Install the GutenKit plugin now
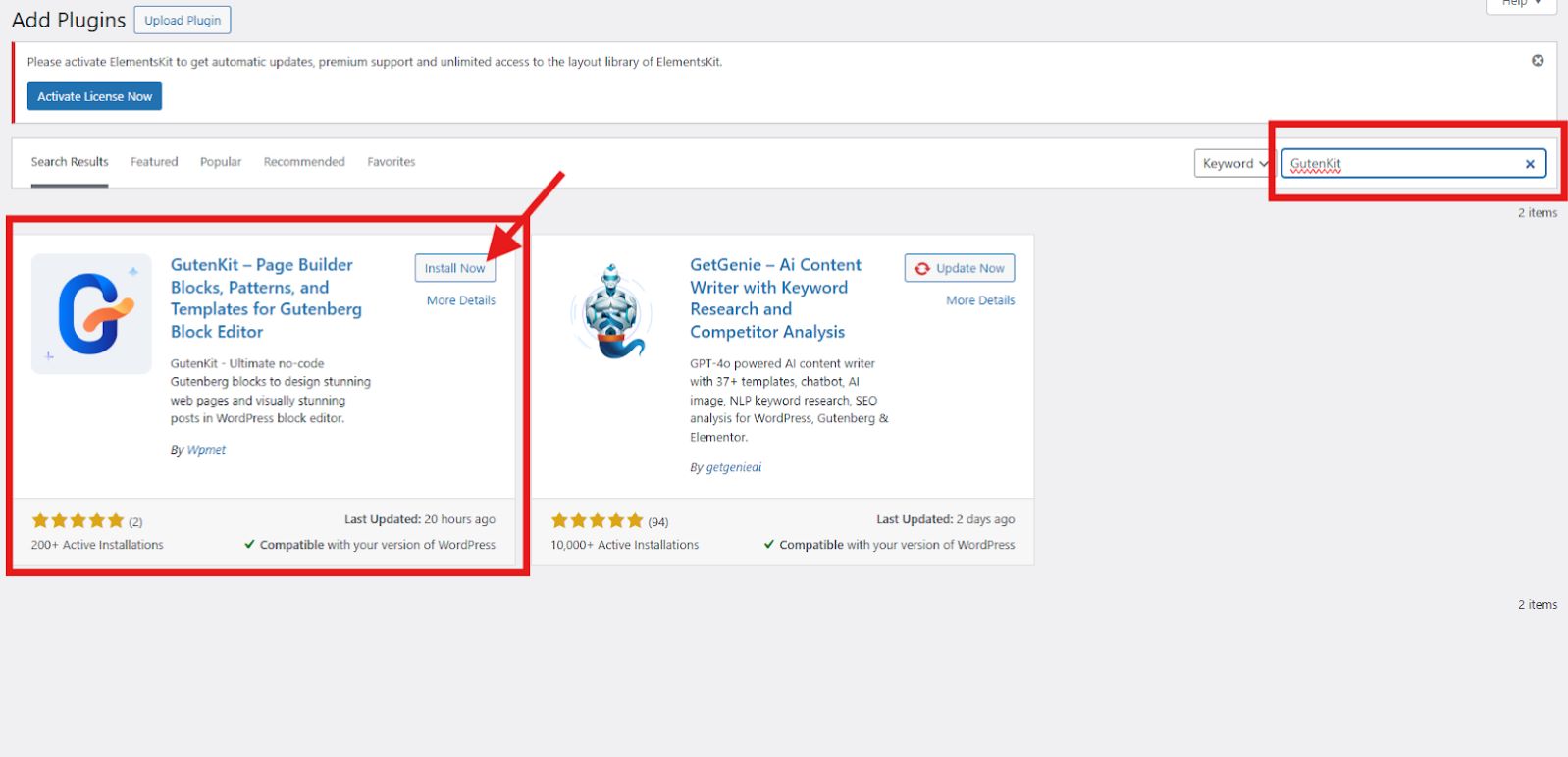Screen dimensions: 1568x757 pyautogui.click(x=455, y=268)
